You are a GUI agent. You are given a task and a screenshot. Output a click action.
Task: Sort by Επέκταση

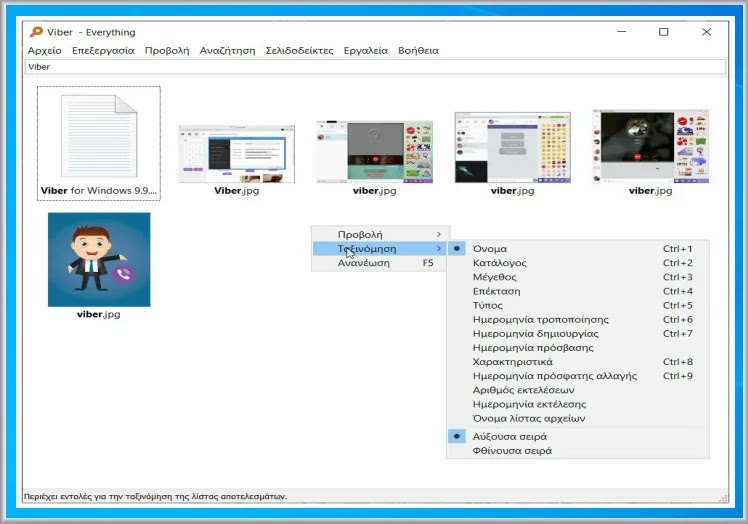pos(578,291)
